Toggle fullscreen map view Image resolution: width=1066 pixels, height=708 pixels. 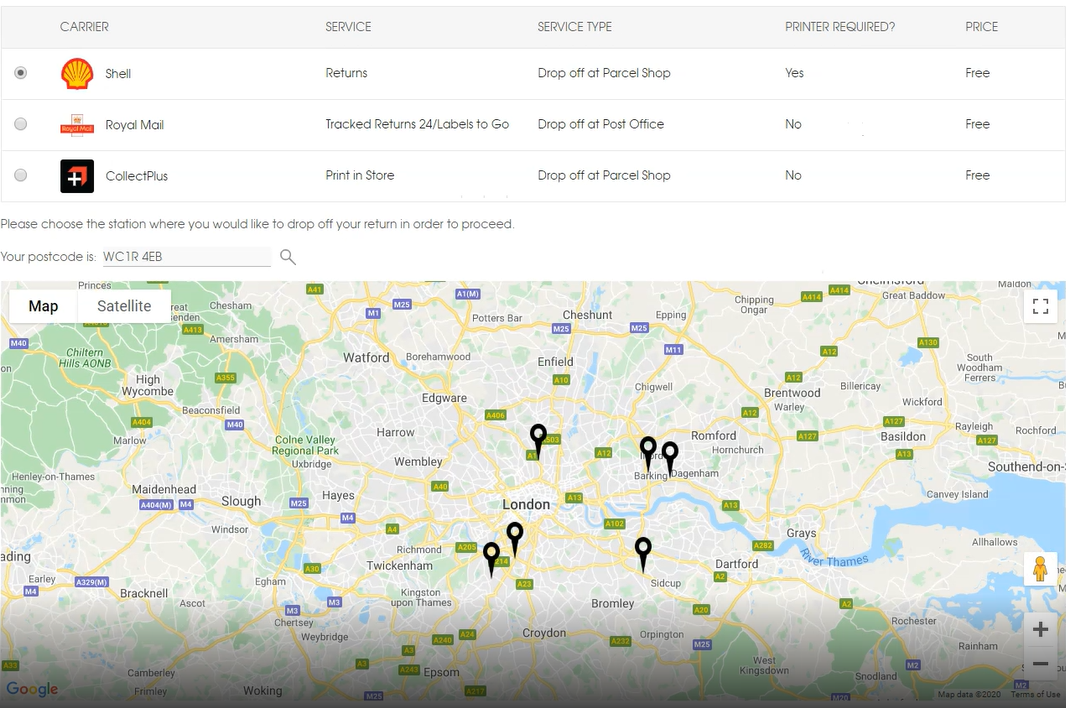pyautogui.click(x=1040, y=306)
